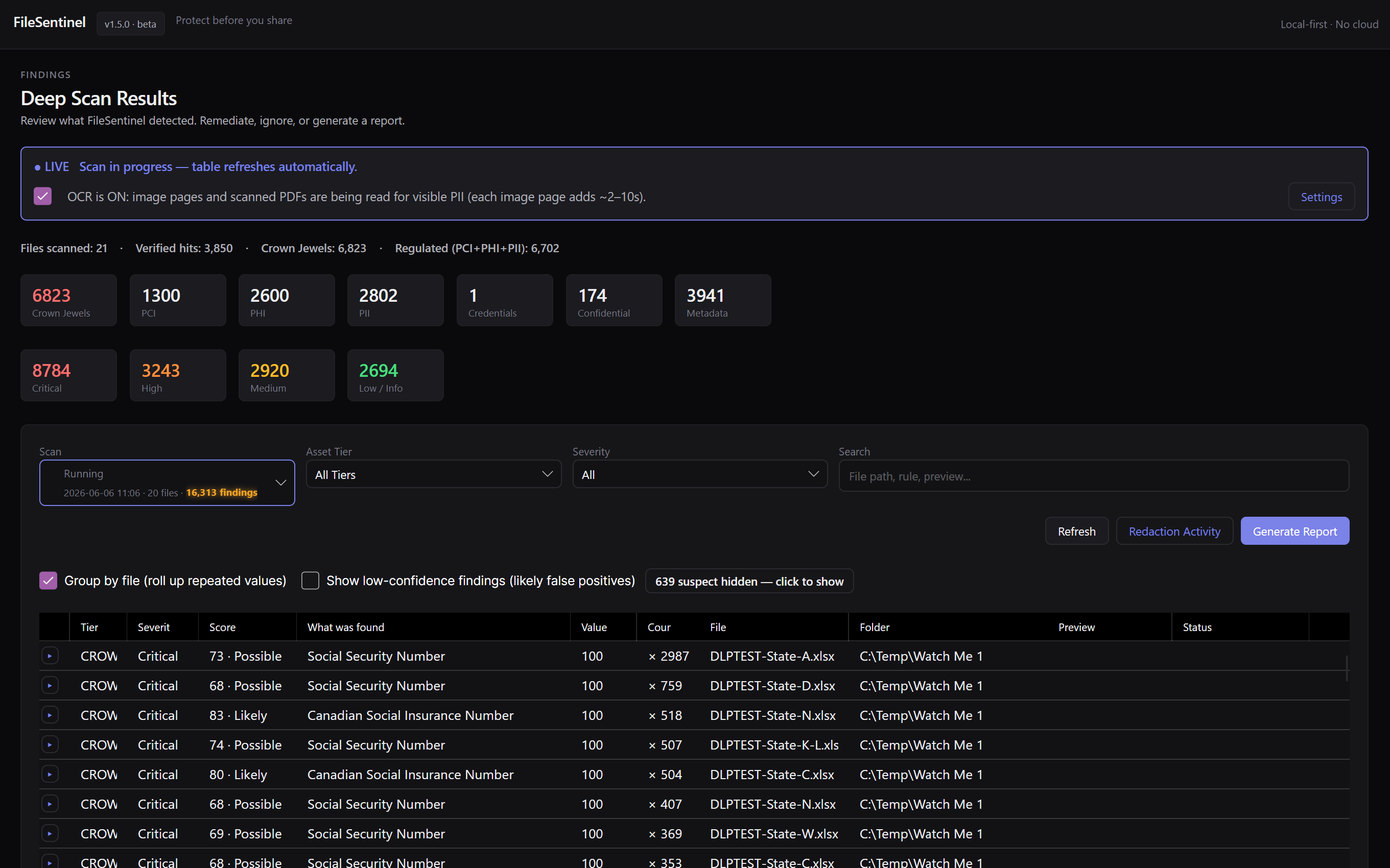Click Generate Report button
1390x868 pixels.
[1294, 531]
